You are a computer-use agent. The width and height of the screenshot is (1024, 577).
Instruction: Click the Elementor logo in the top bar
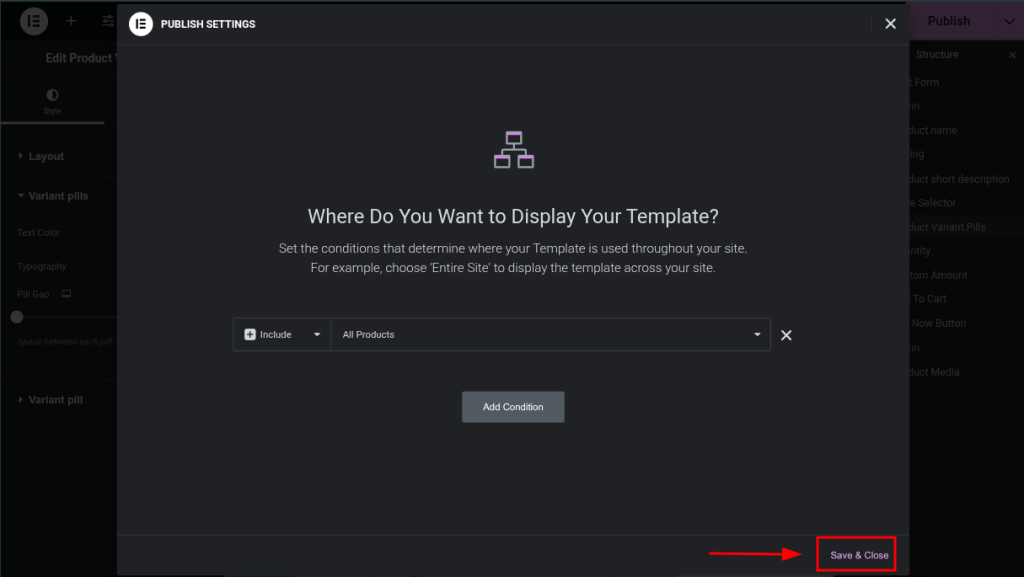pyautogui.click(x=34, y=20)
